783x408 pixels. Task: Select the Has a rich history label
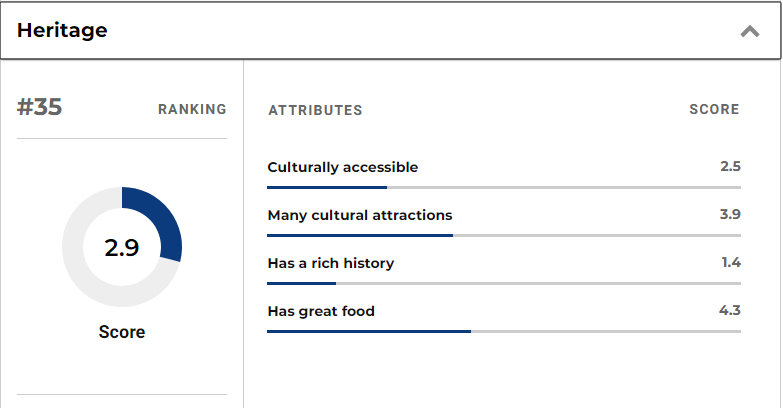(331, 263)
